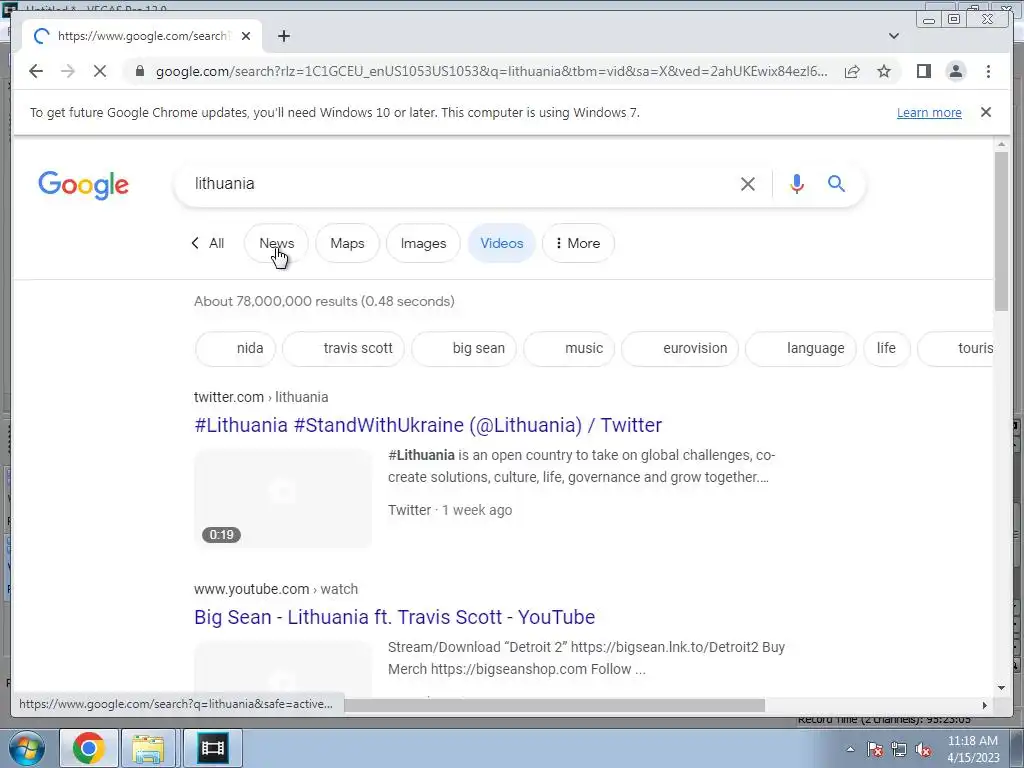This screenshot has height=768, width=1024.
Task: Click the scroll down arrow
Action: pyautogui.click(x=1001, y=688)
